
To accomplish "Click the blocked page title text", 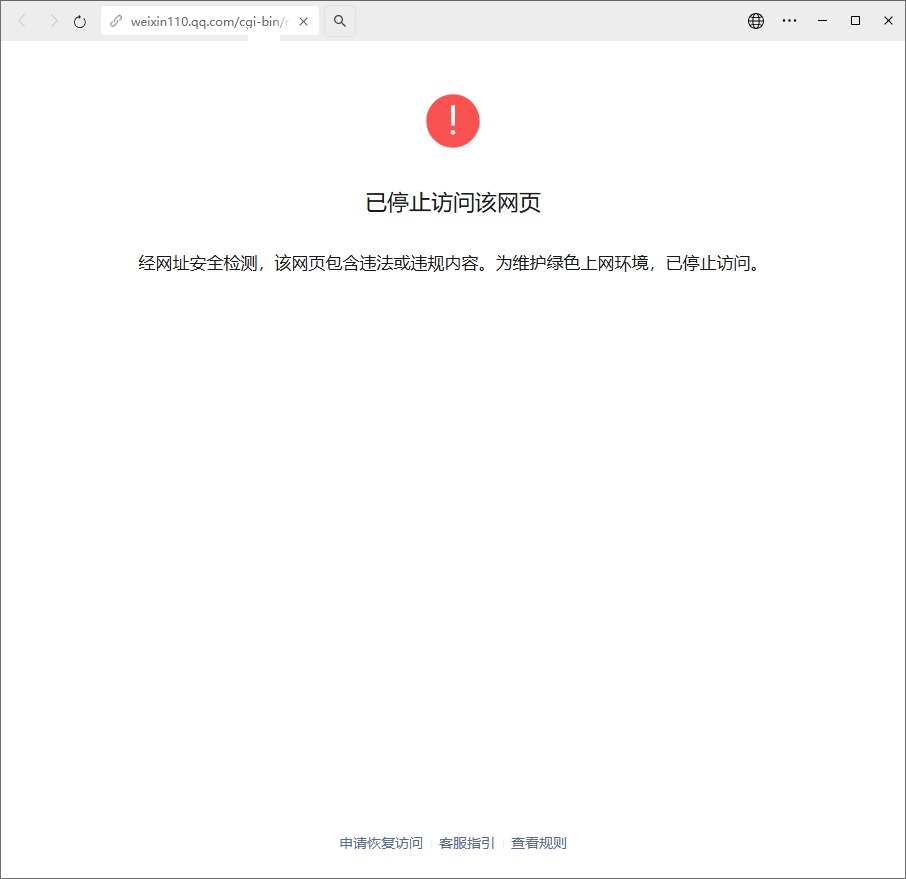I will point(453,202).
